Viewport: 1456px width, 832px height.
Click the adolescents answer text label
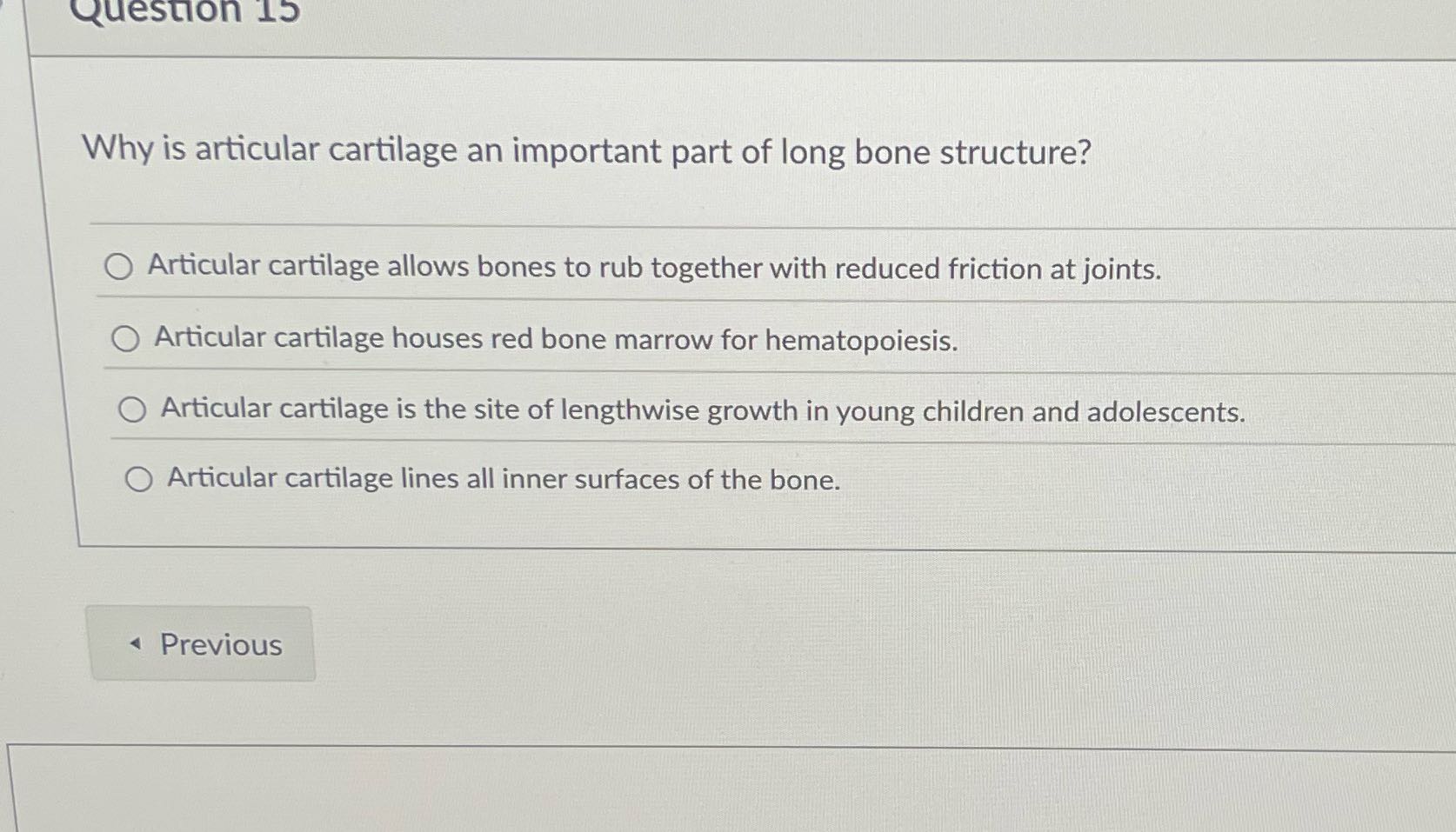click(703, 411)
